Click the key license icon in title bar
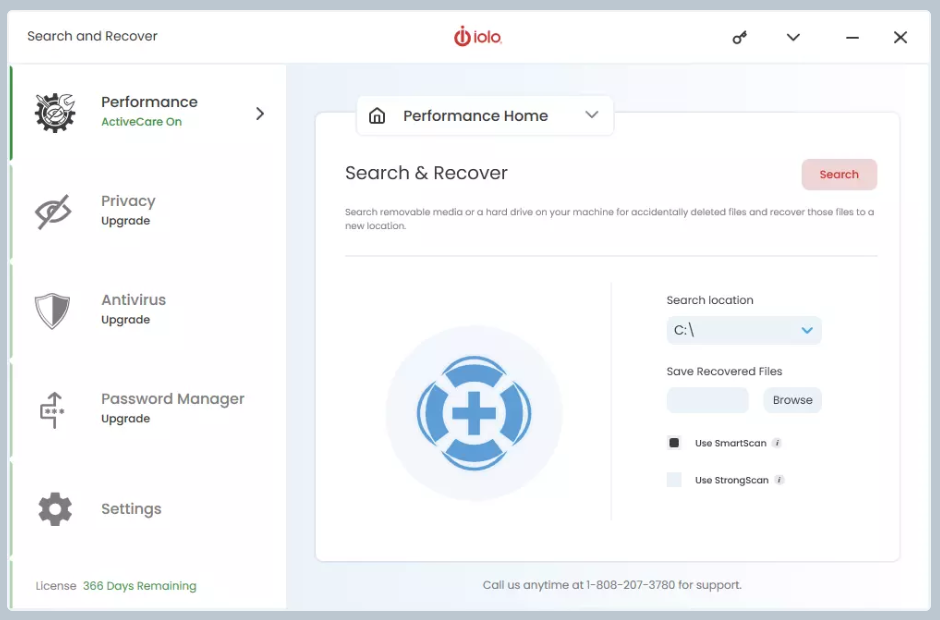The image size is (940, 620). 740,38
